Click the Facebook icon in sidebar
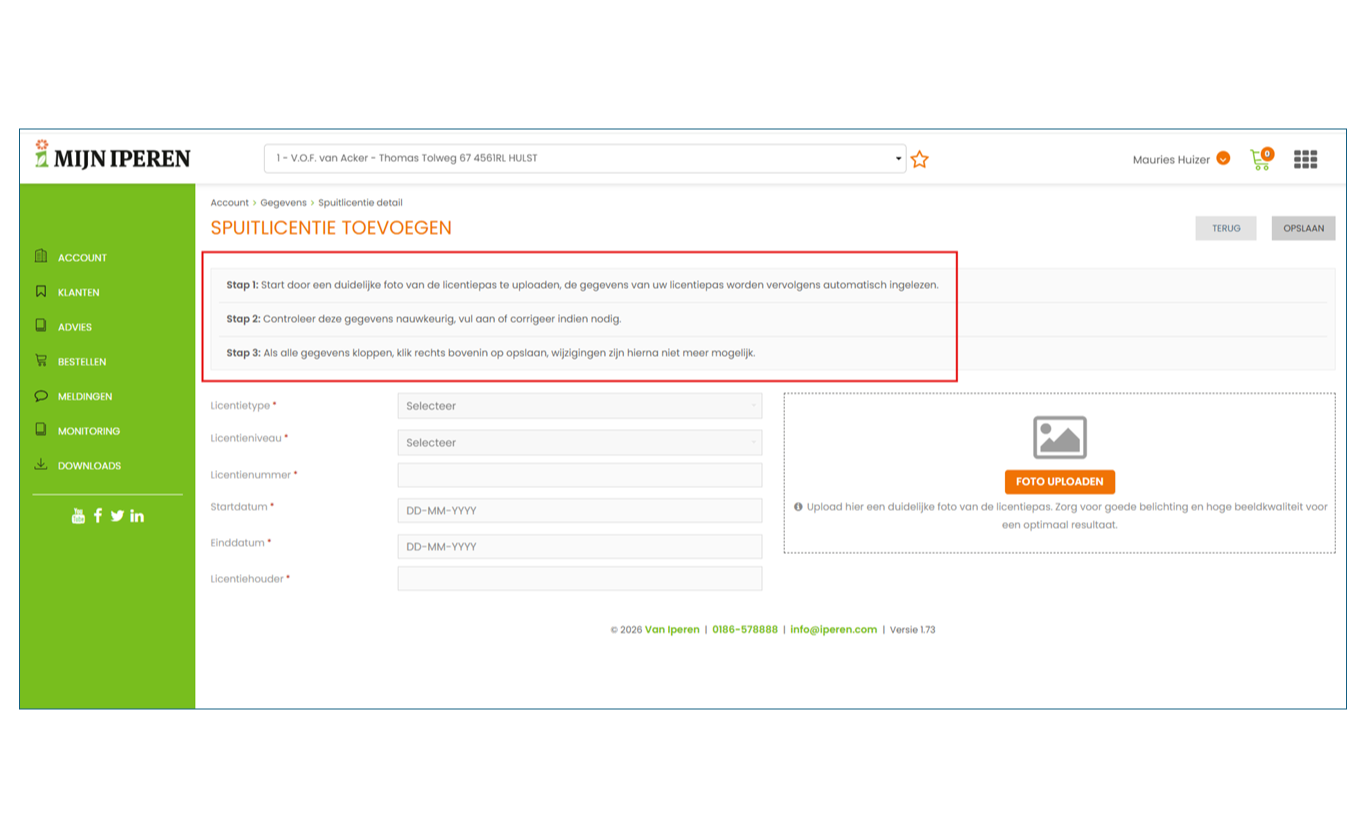This screenshot has width=1365, height=840. [98, 516]
